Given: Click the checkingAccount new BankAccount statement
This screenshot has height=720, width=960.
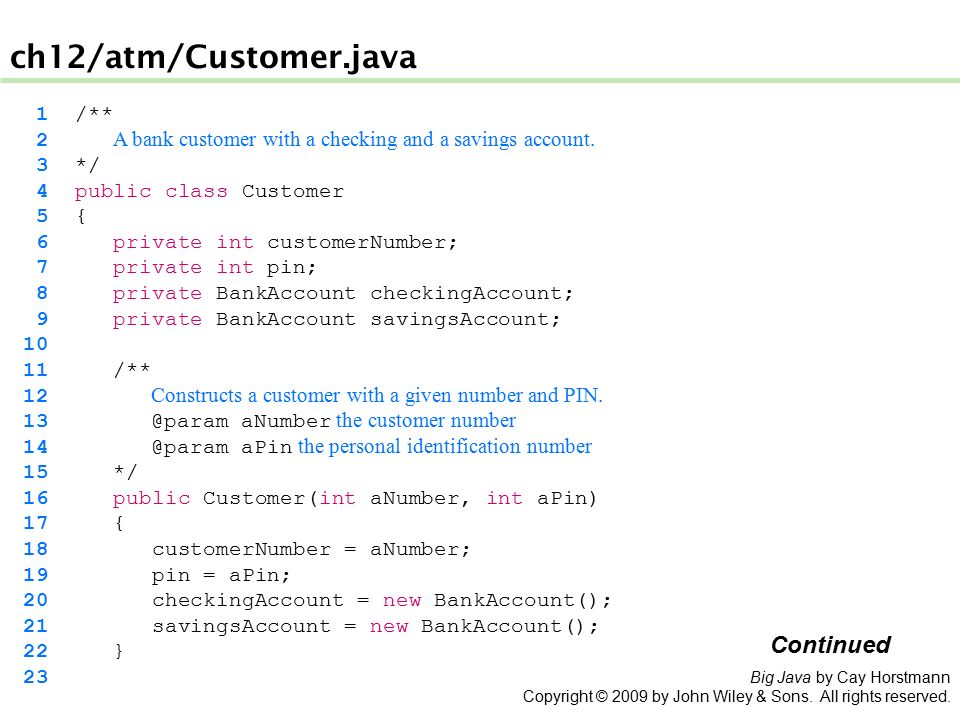Looking at the screenshot, I should [x=381, y=600].
